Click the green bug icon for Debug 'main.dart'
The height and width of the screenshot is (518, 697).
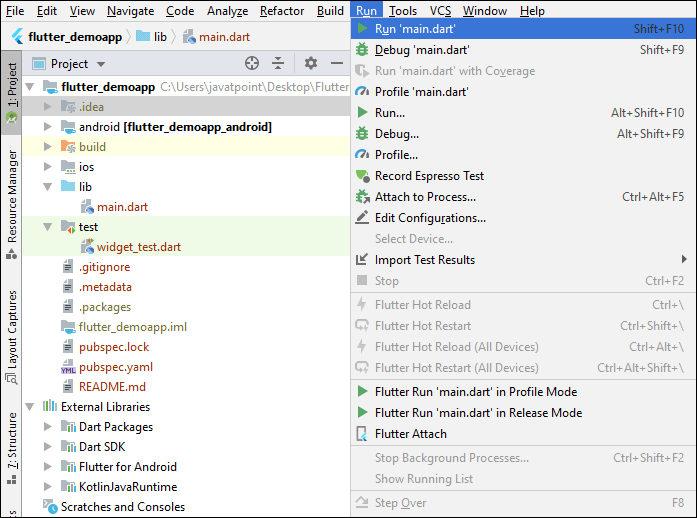pyautogui.click(x=362, y=49)
